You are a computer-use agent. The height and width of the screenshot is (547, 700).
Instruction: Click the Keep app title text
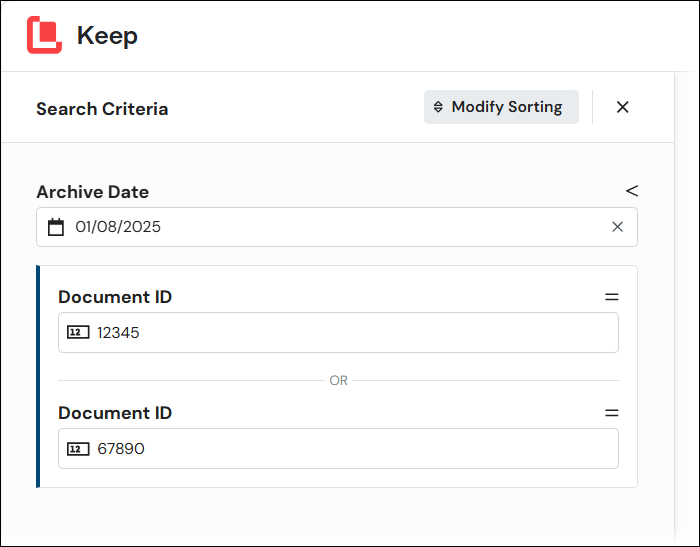click(x=107, y=36)
